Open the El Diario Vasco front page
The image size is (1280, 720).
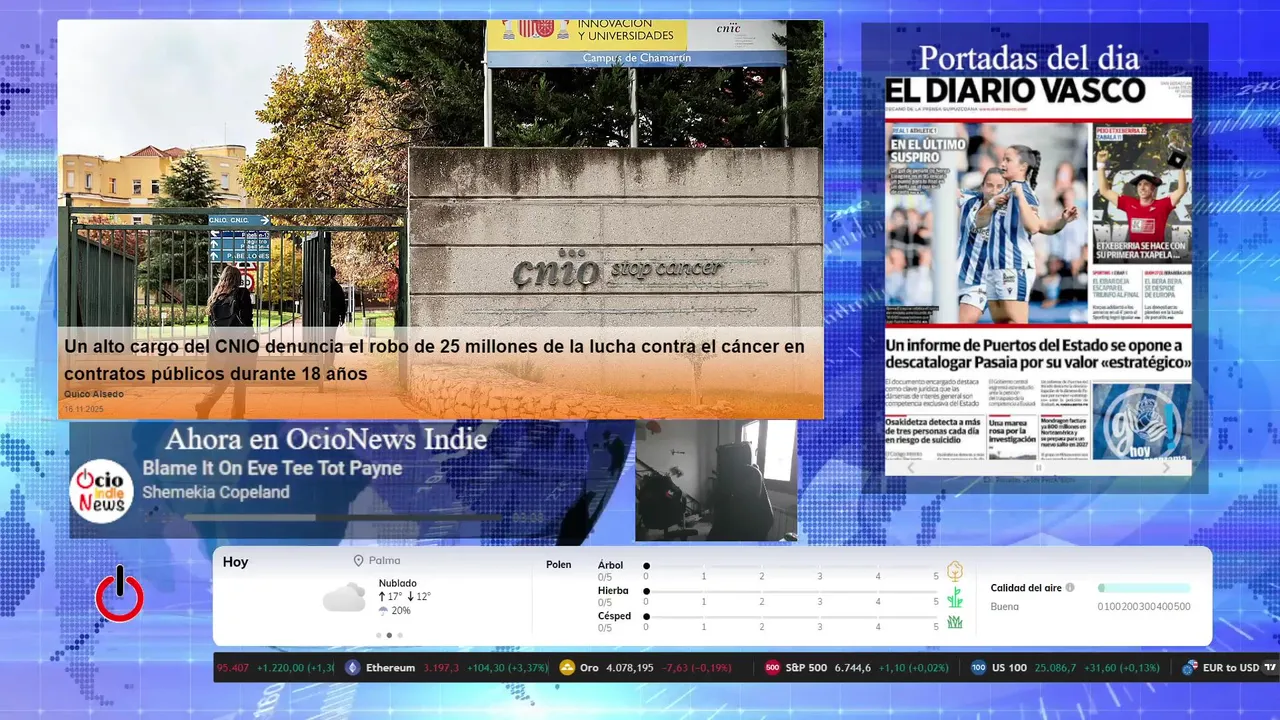[x=1038, y=268]
